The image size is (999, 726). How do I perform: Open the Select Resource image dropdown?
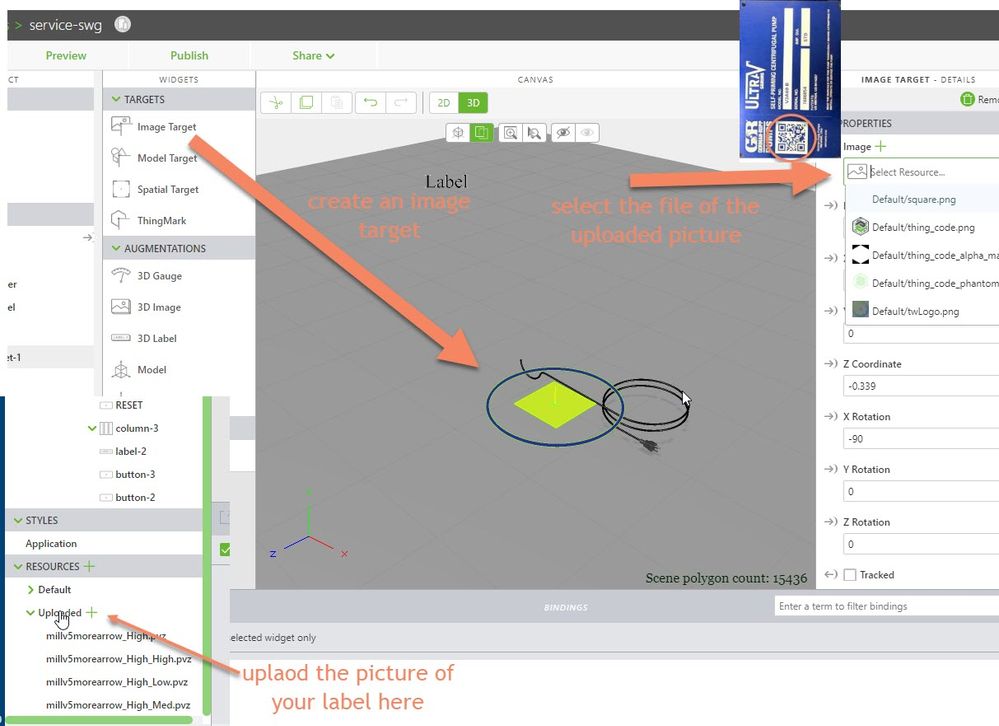click(921, 172)
